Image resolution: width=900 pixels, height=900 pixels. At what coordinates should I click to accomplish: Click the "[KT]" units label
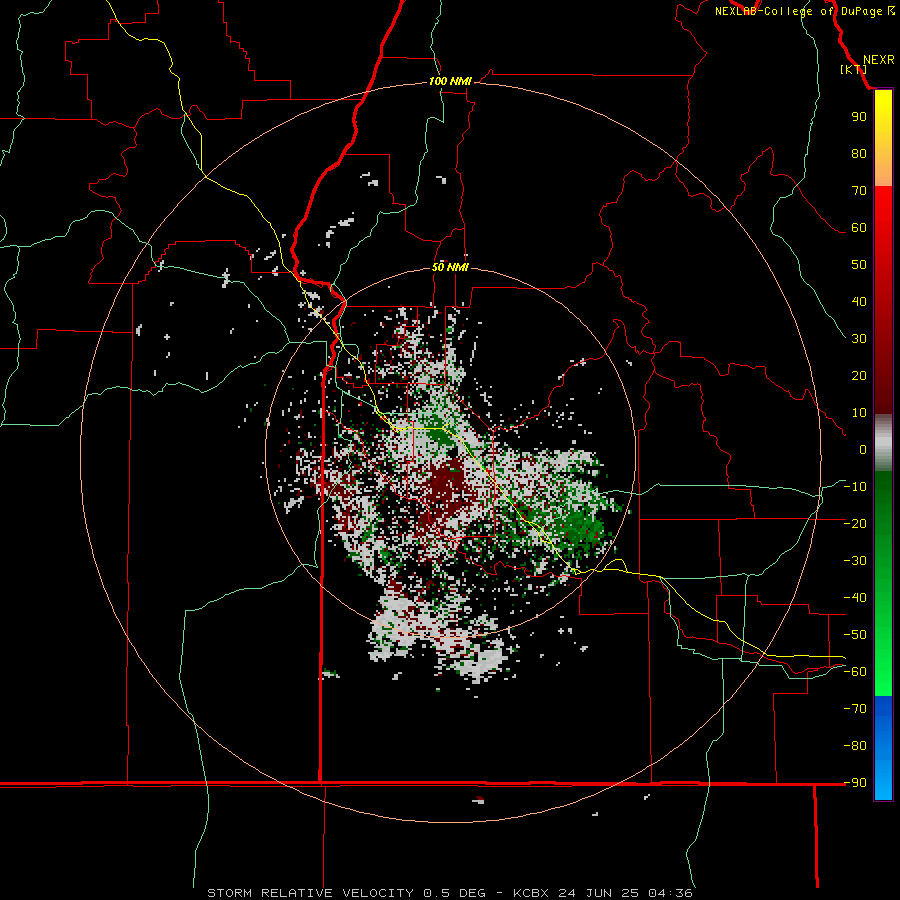(854, 69)
